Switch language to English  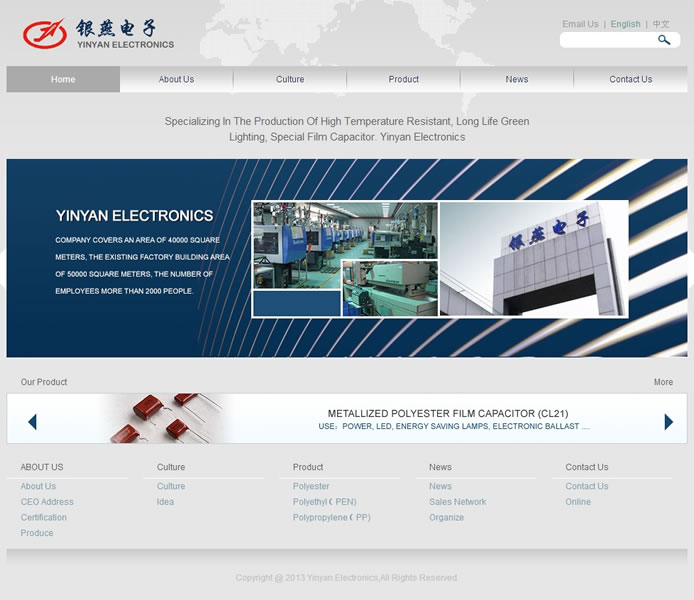[625, 24]
